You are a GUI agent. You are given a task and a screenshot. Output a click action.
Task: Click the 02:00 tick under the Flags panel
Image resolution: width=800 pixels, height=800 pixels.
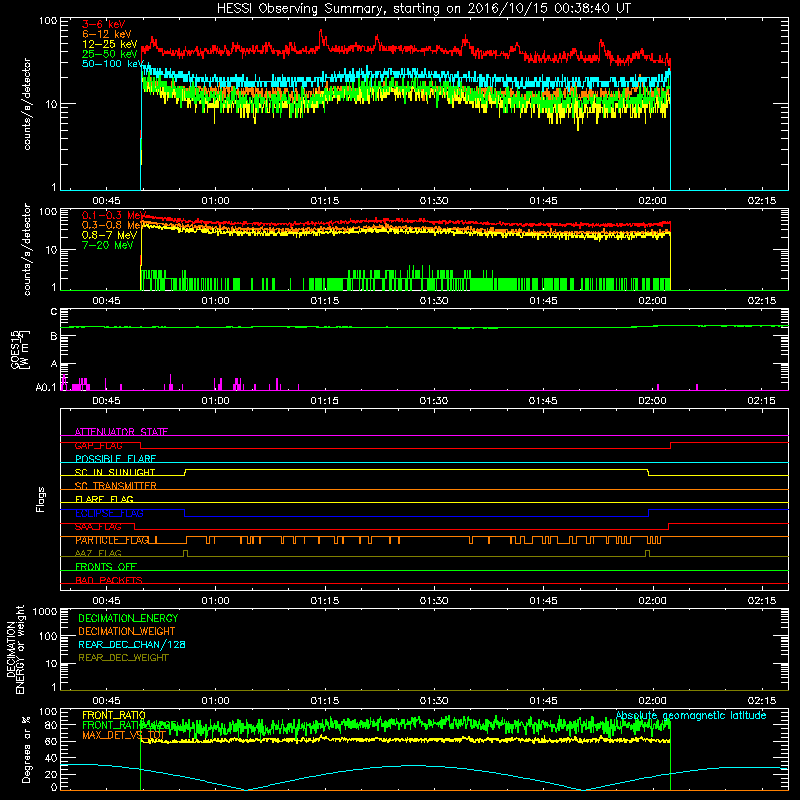click(x=653, y=601)
